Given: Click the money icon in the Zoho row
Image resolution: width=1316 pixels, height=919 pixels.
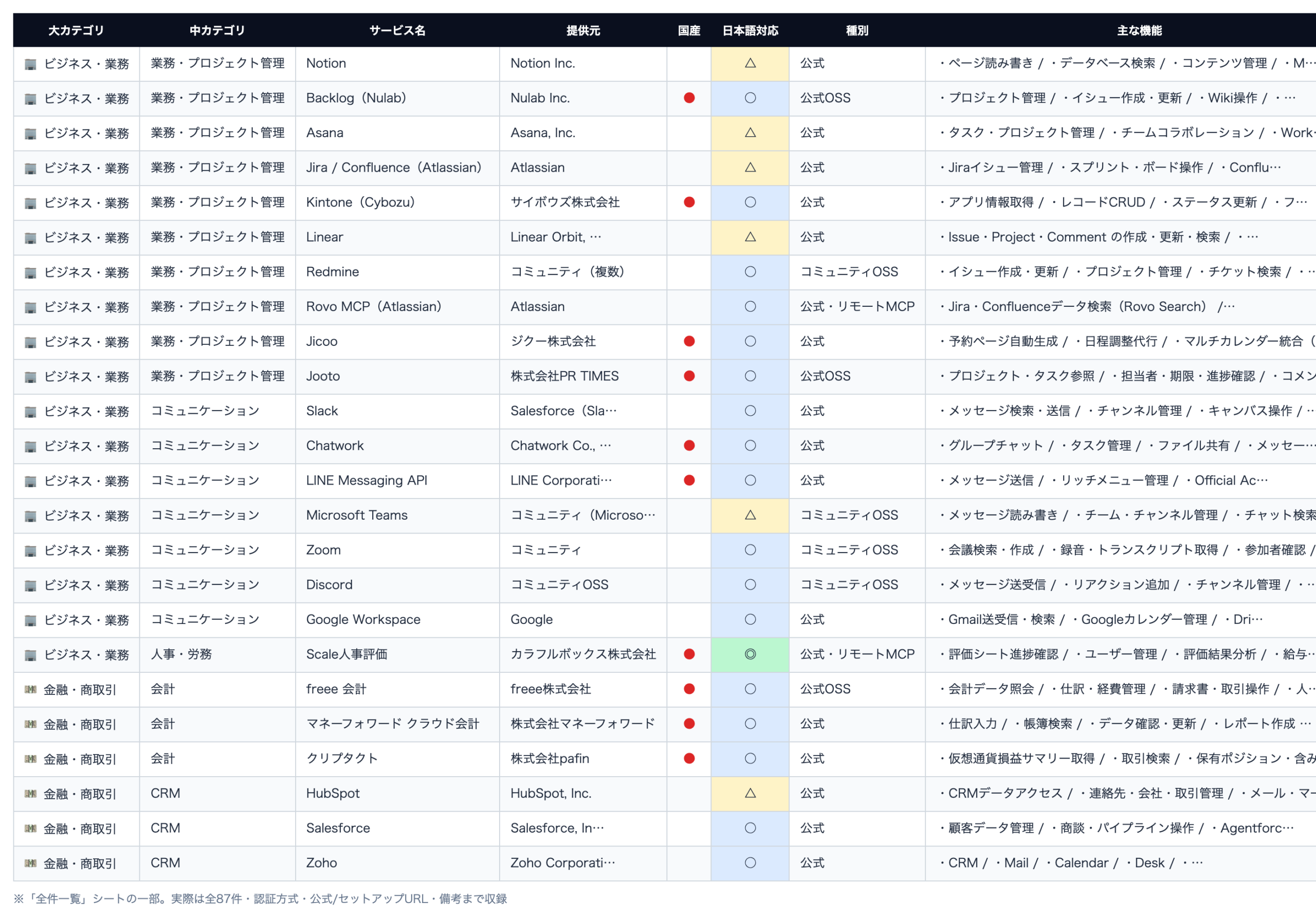Looking at the screenshot, I should click(30, 863).
